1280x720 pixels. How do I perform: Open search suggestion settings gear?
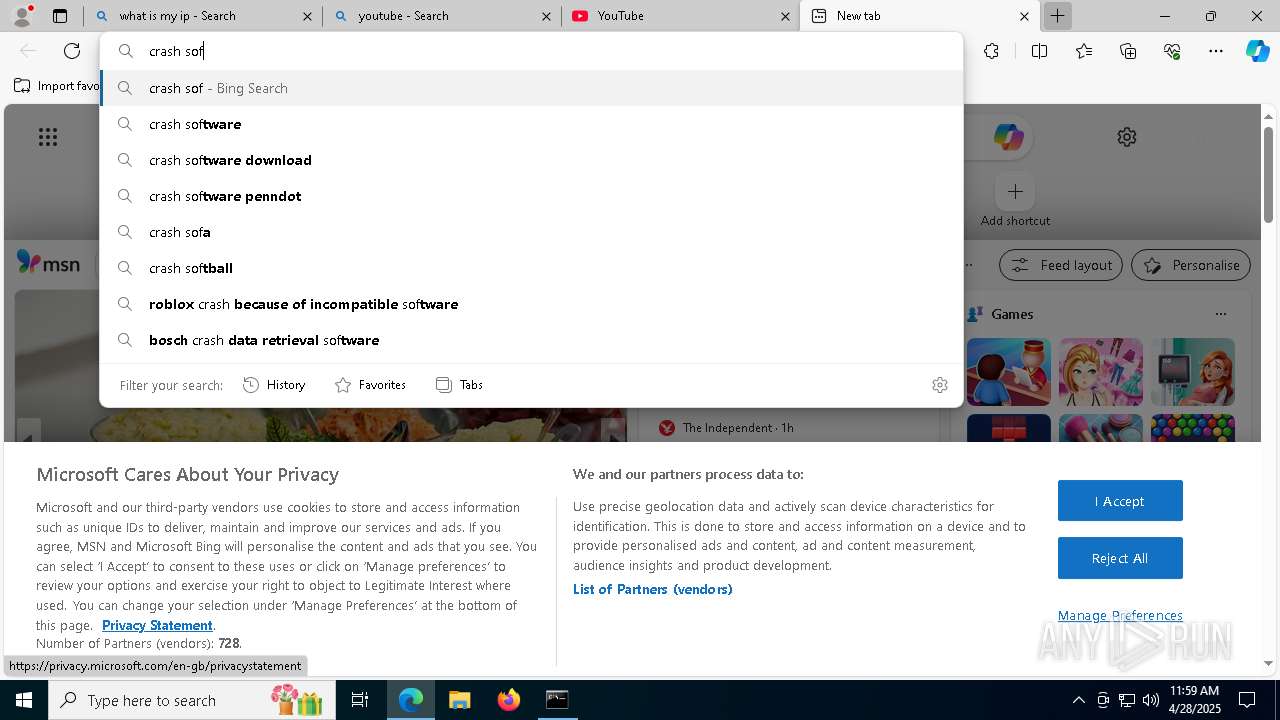pyautogui.click(x=940, y=385)
